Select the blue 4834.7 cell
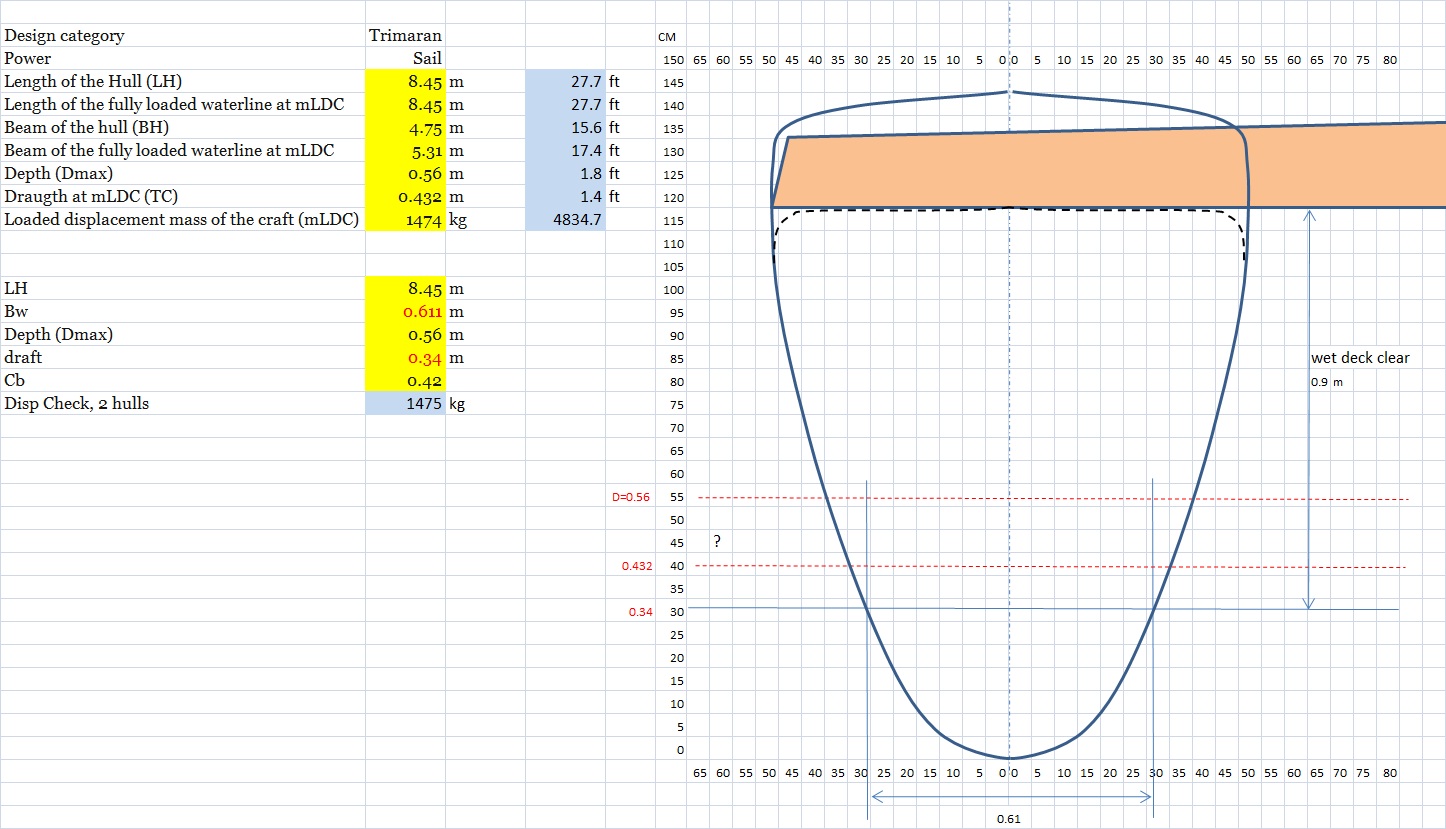The image size is (1446, 829). (565, 220)
